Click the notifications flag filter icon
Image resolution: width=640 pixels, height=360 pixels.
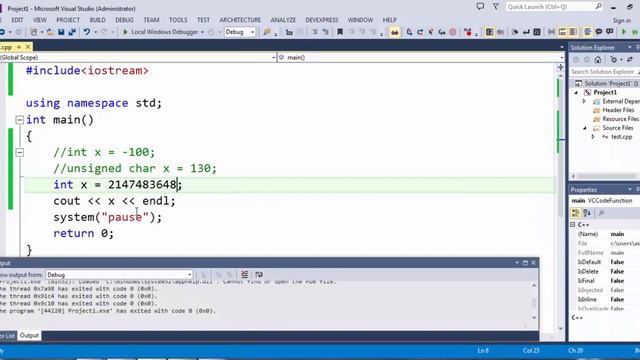[x=496, y=7]
